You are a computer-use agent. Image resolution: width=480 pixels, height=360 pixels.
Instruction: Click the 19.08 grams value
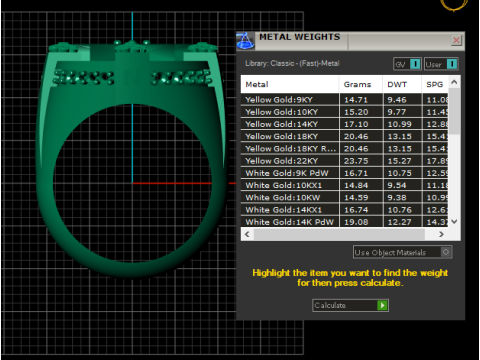click(x=356, y=222)
